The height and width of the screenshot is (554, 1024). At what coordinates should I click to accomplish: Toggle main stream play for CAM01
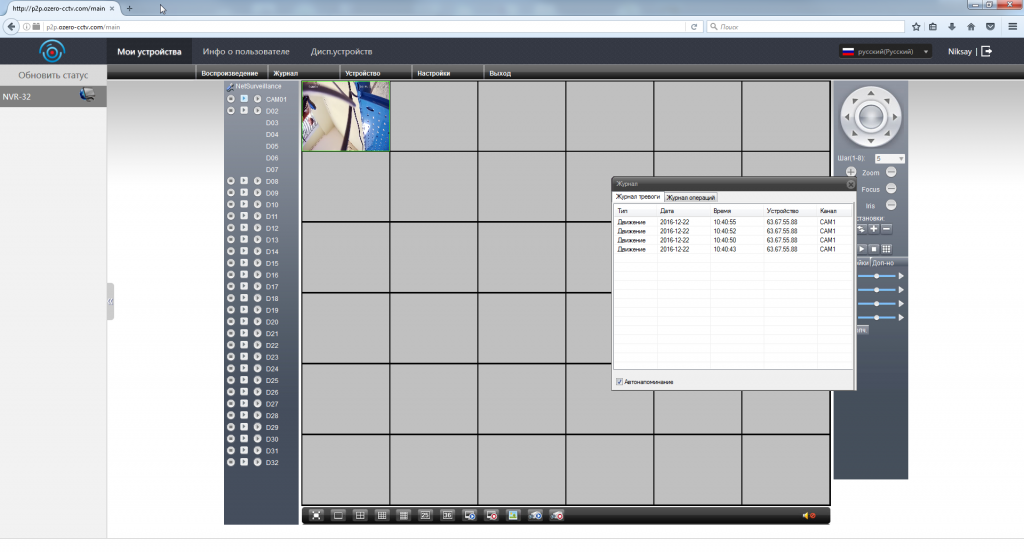tap(244, 99)
